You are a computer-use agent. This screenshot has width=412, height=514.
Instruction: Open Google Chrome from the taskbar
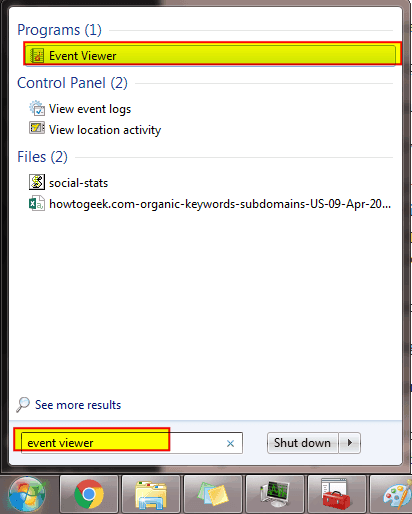pyautogui.click(x=89, y=494)
